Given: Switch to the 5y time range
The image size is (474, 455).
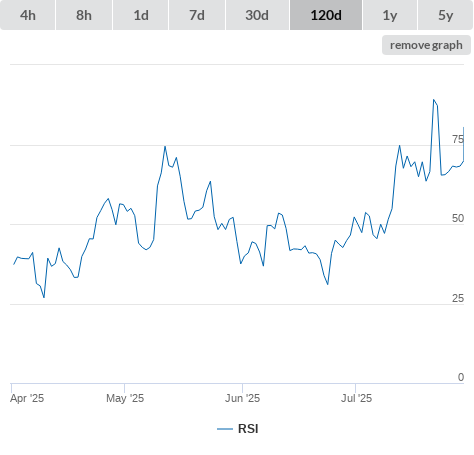Looking at the screenshot, I should (x=445, y=15).
